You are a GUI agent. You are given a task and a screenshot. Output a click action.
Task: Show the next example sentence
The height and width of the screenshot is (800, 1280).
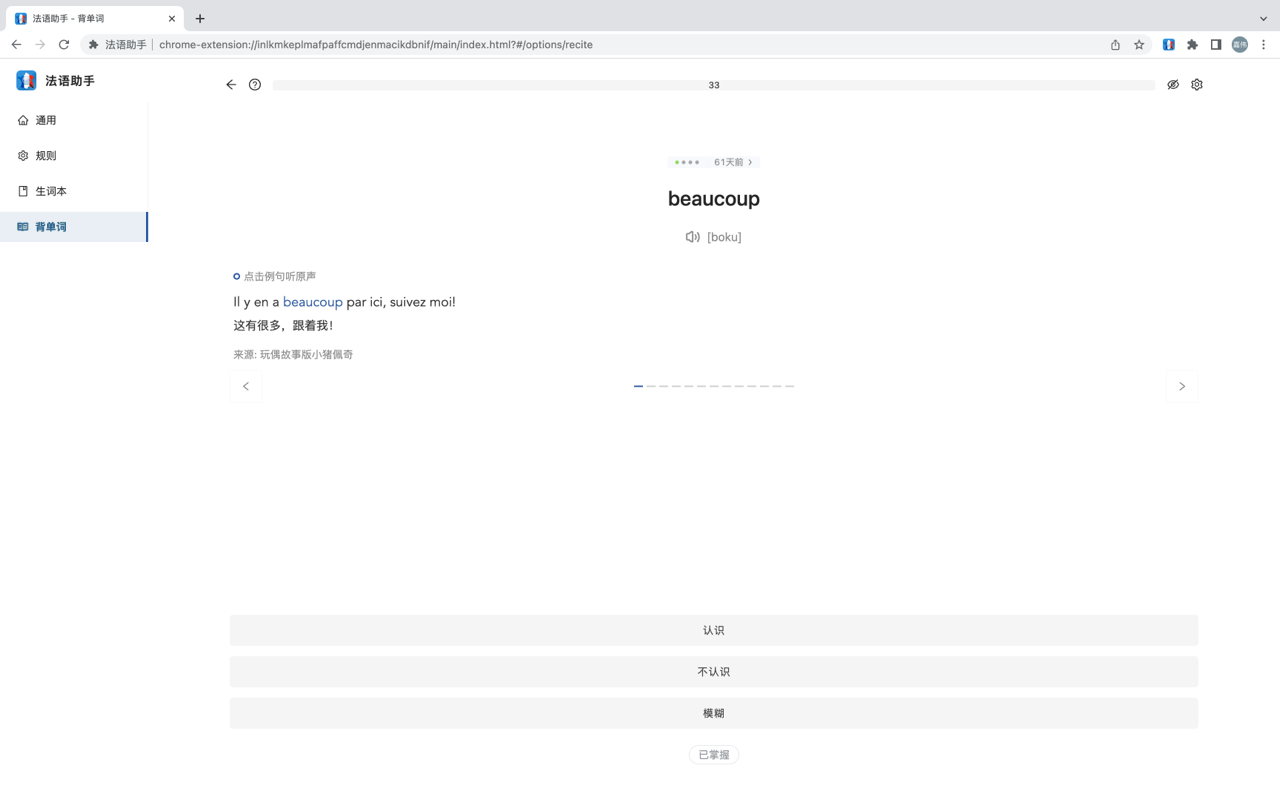click(1182, 386)
